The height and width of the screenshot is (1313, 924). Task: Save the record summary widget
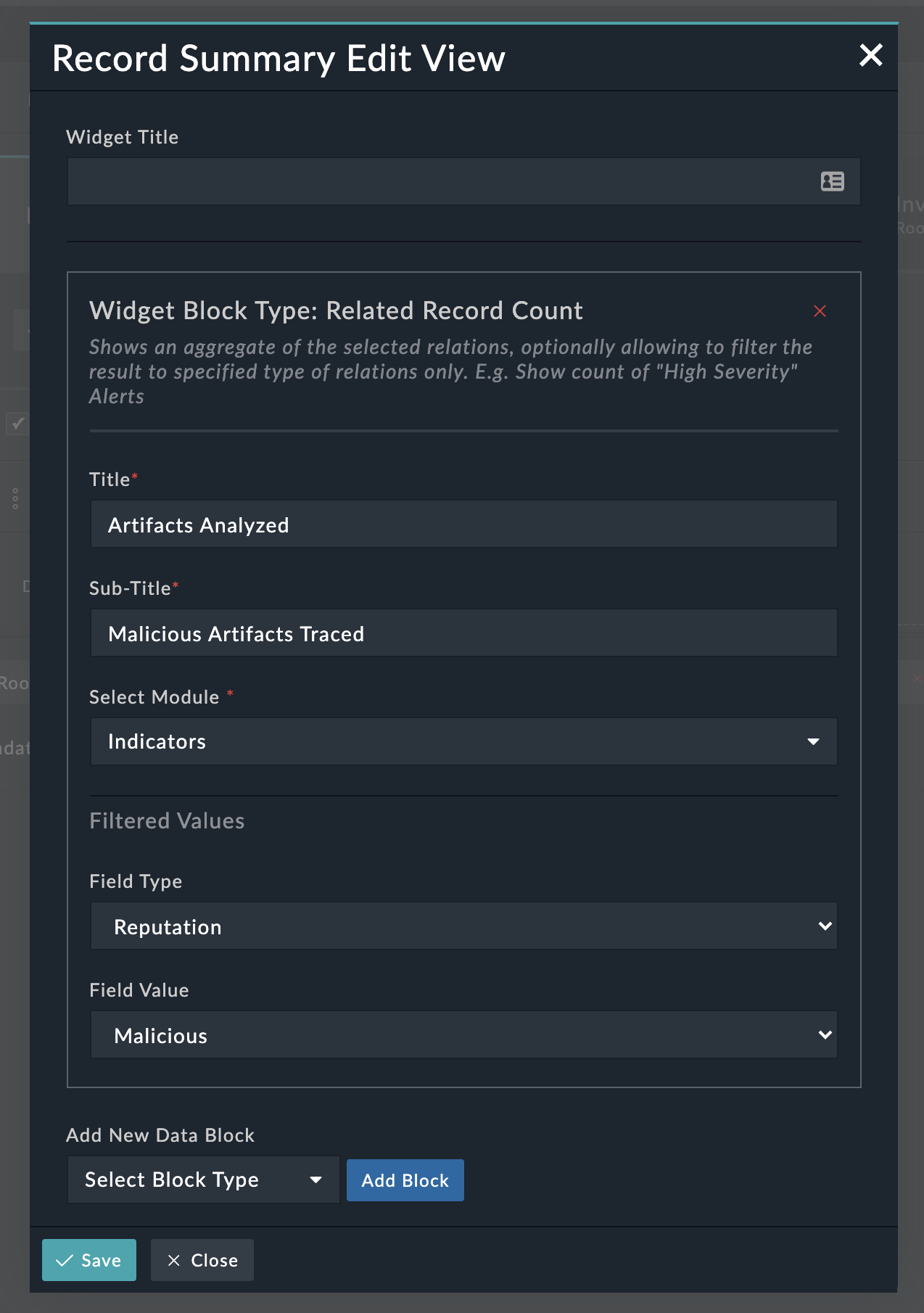click(89, 1260)
